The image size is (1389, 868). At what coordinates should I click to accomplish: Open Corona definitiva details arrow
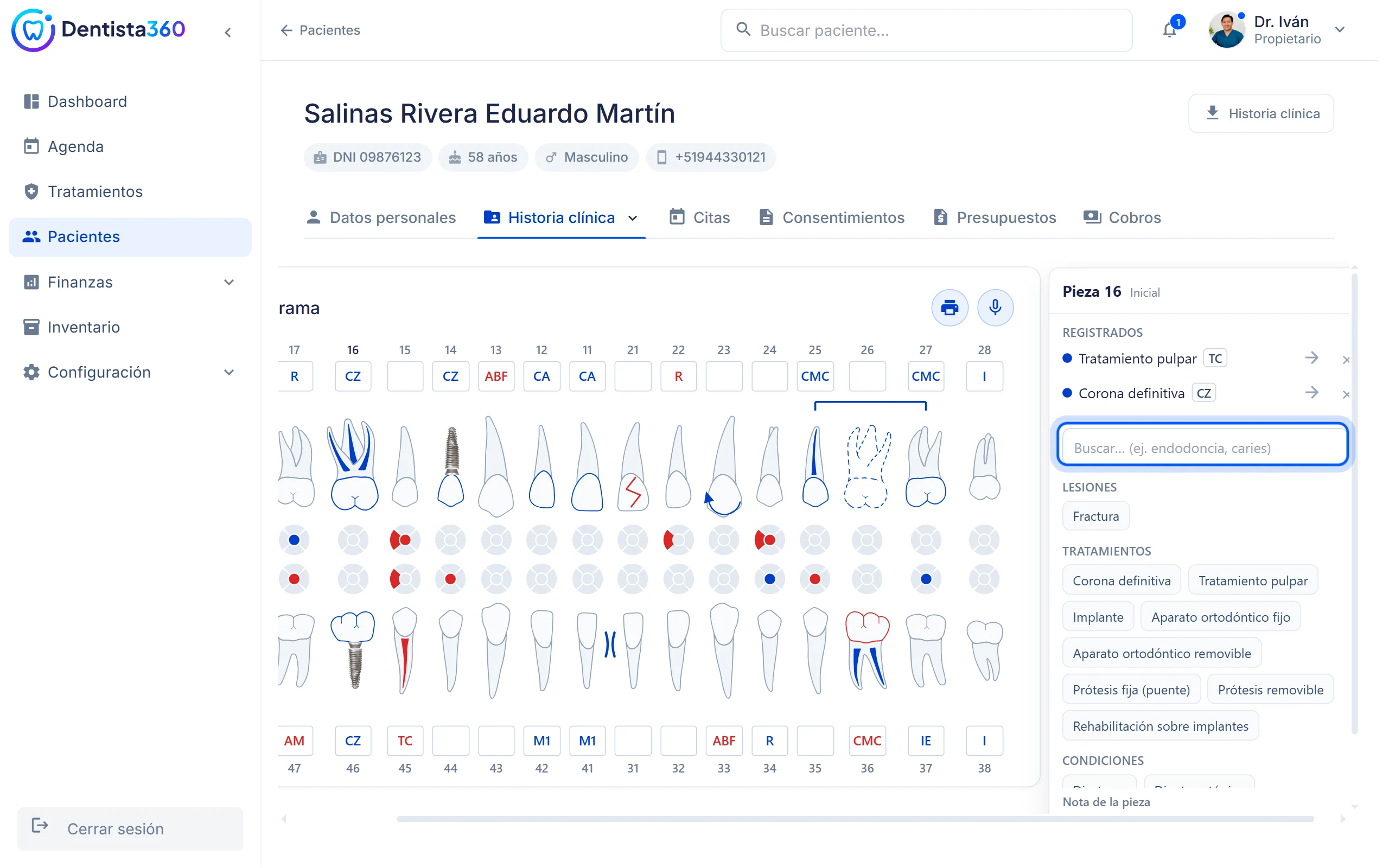tap(1311, 393)
